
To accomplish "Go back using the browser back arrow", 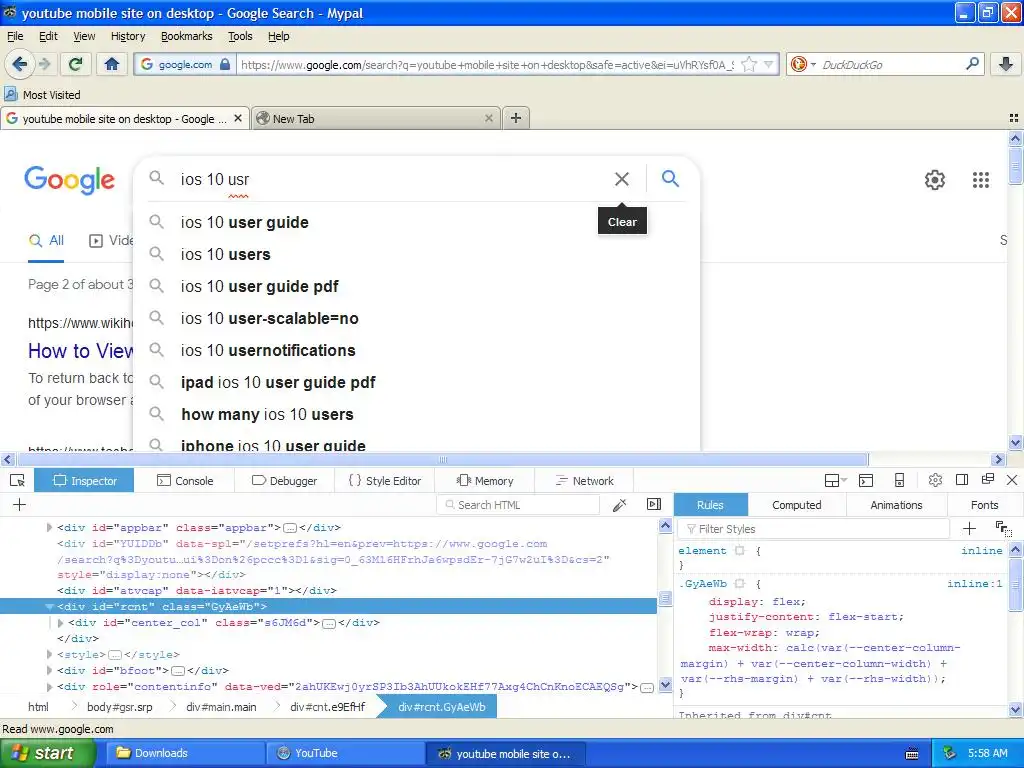I will point(19,64).
